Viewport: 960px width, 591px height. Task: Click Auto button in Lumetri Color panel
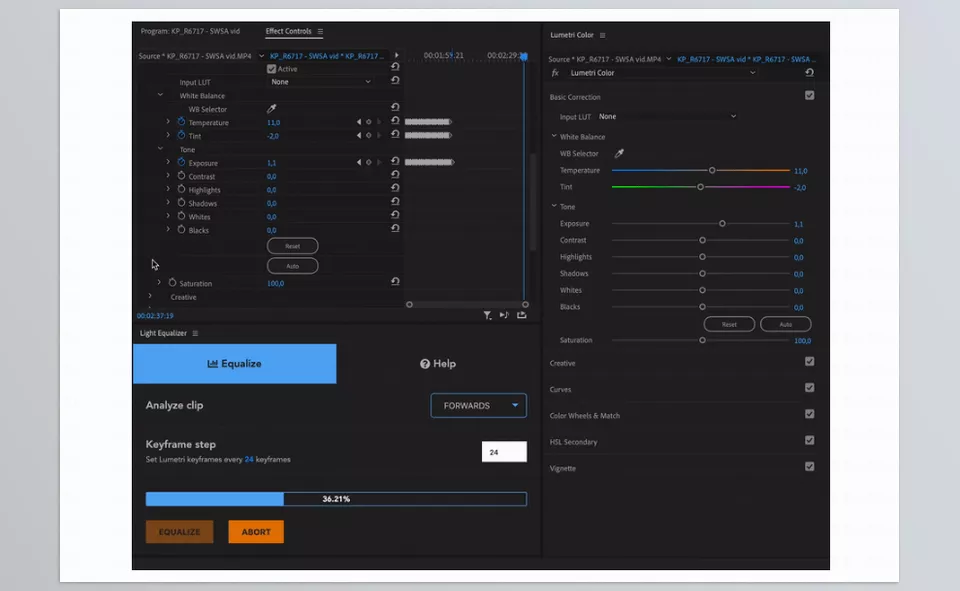click(786, 324)
